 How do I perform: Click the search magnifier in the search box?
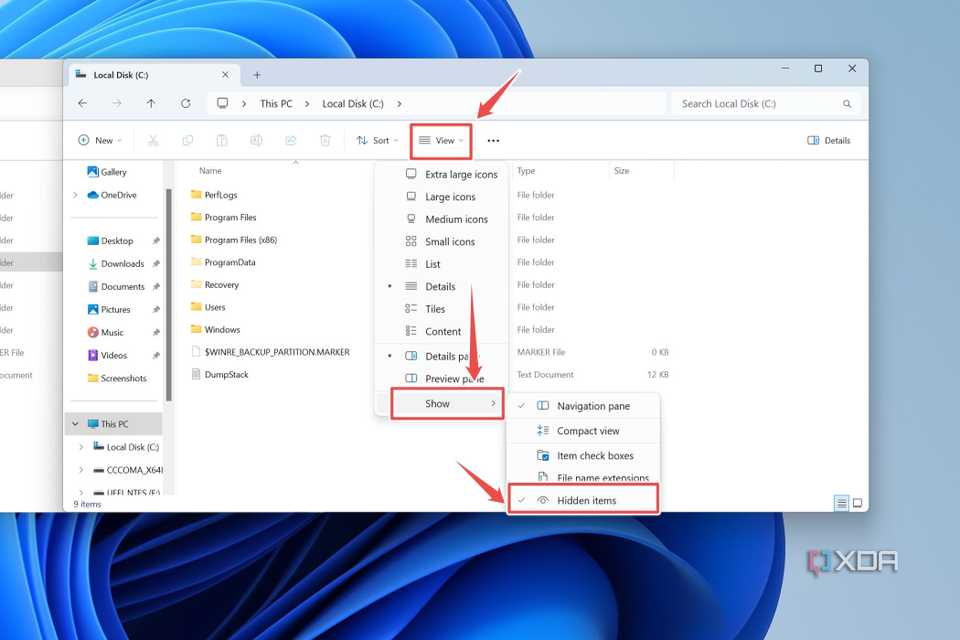pos(846,103)
